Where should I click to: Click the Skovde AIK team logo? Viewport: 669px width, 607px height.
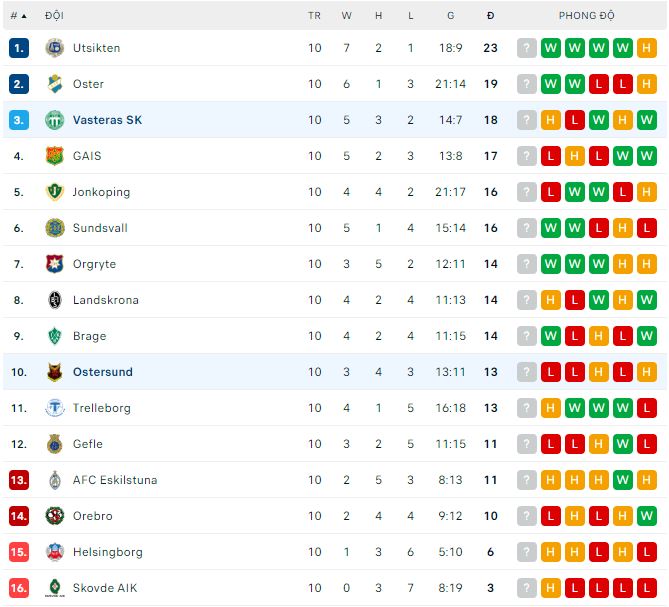click(54, 588)
